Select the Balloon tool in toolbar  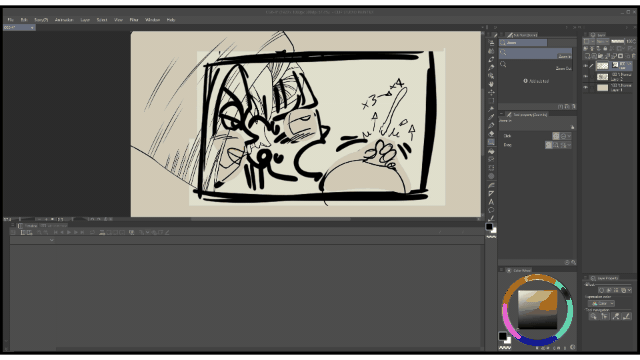coord(491,210)
